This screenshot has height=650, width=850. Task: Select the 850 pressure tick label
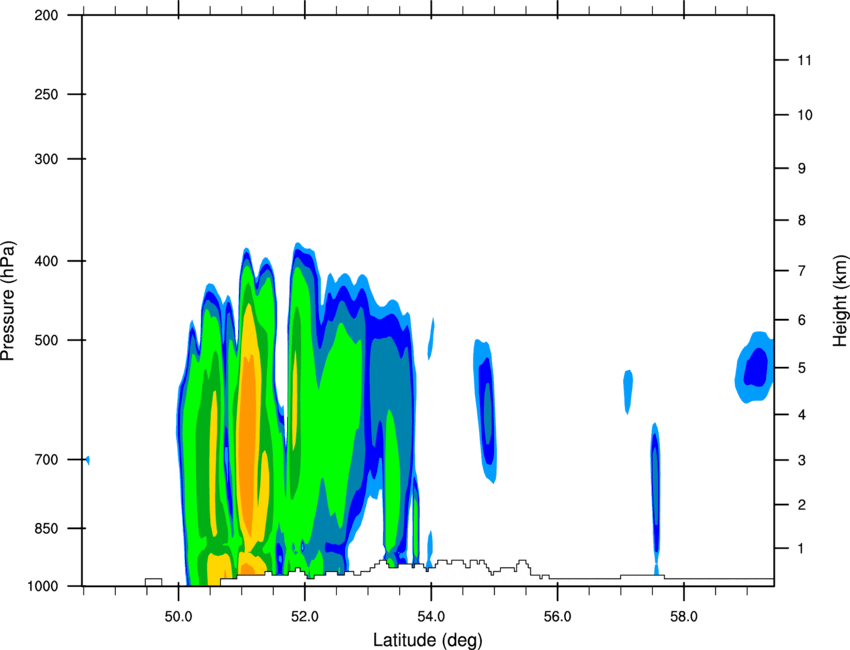(46, 528)
